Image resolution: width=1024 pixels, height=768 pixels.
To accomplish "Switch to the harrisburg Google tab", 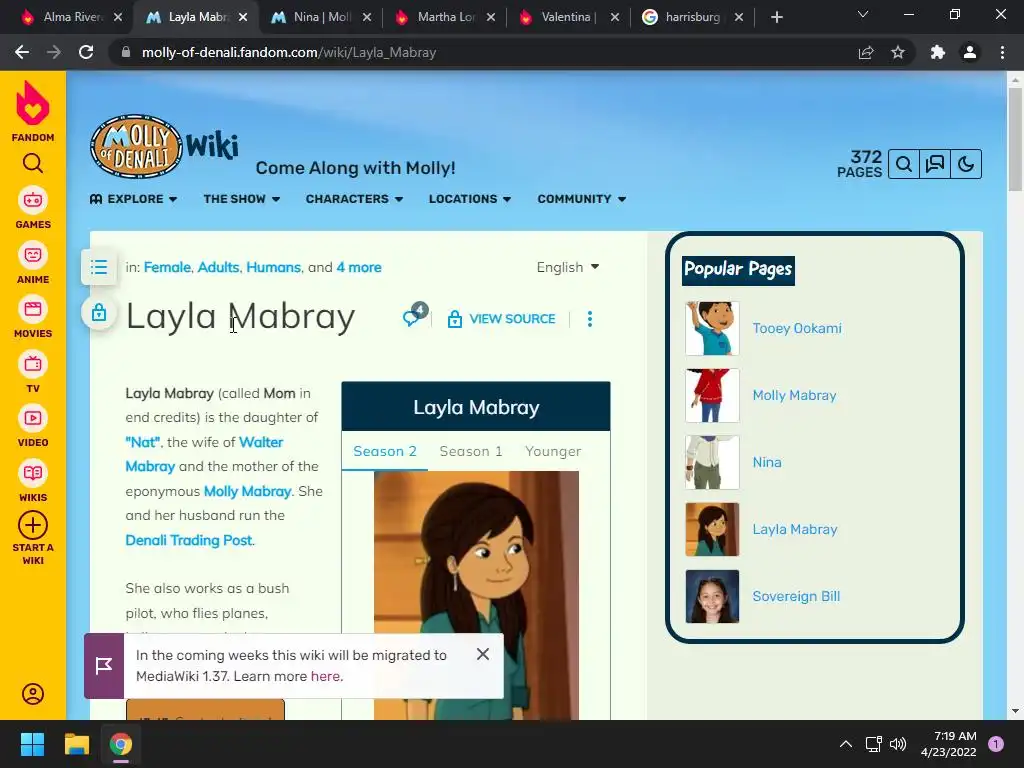I will point(691,17).
